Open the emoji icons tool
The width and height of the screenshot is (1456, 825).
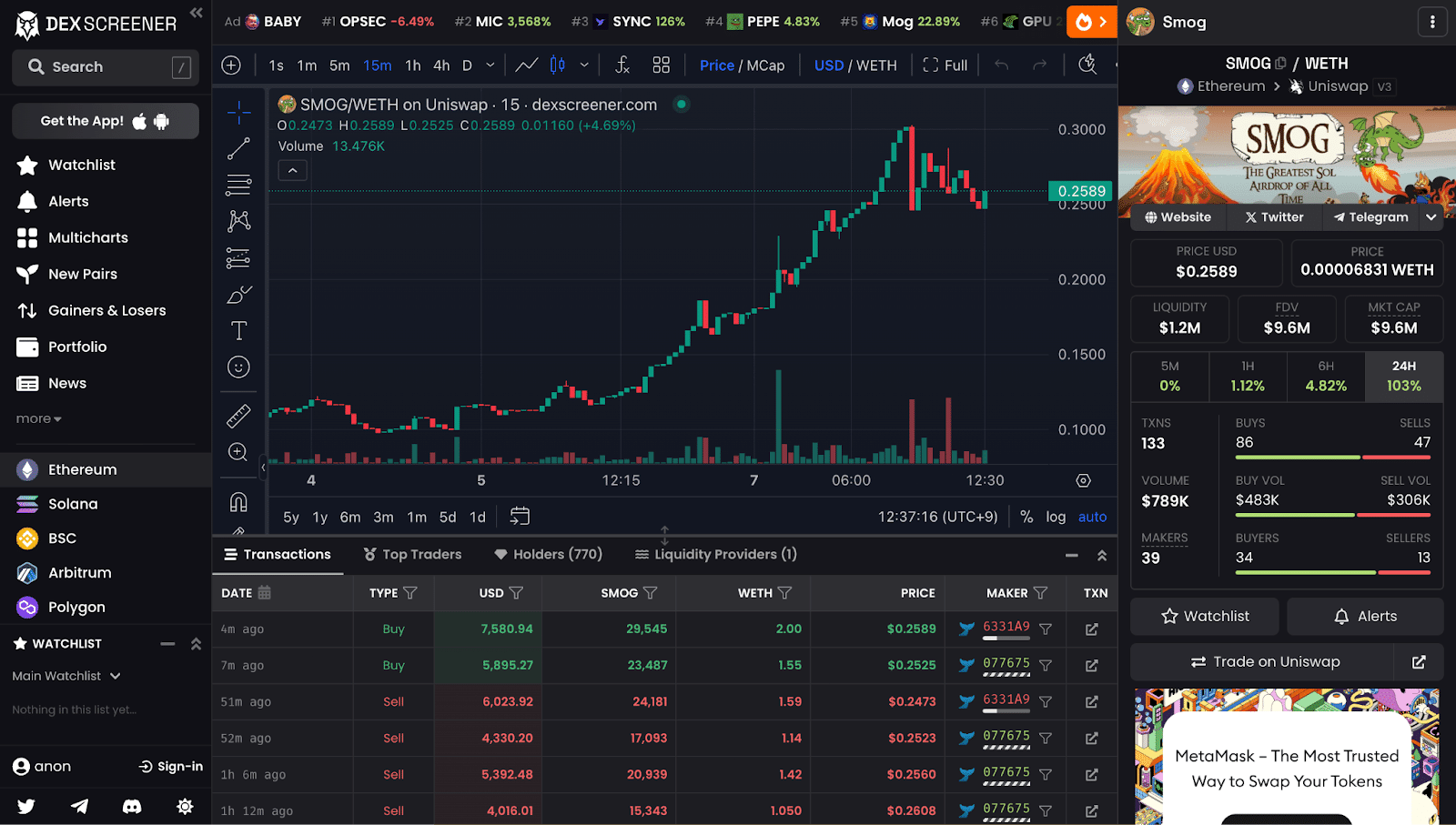coord(238,367)
